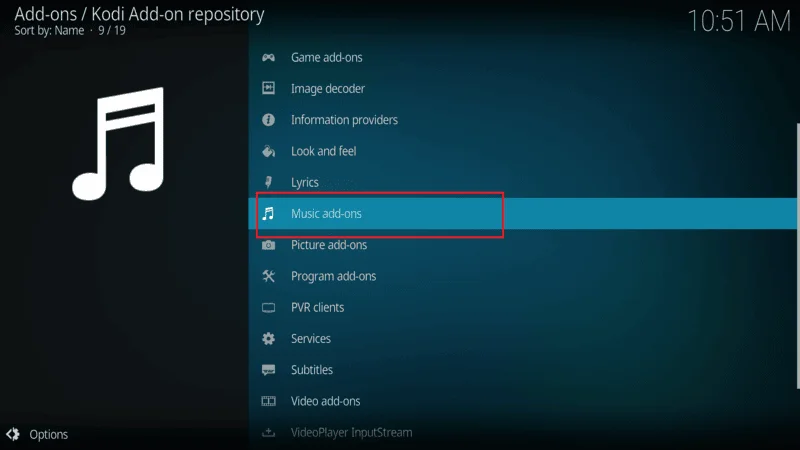Click the Image decoder icon

pyautogui.click(x=268, y=88)
